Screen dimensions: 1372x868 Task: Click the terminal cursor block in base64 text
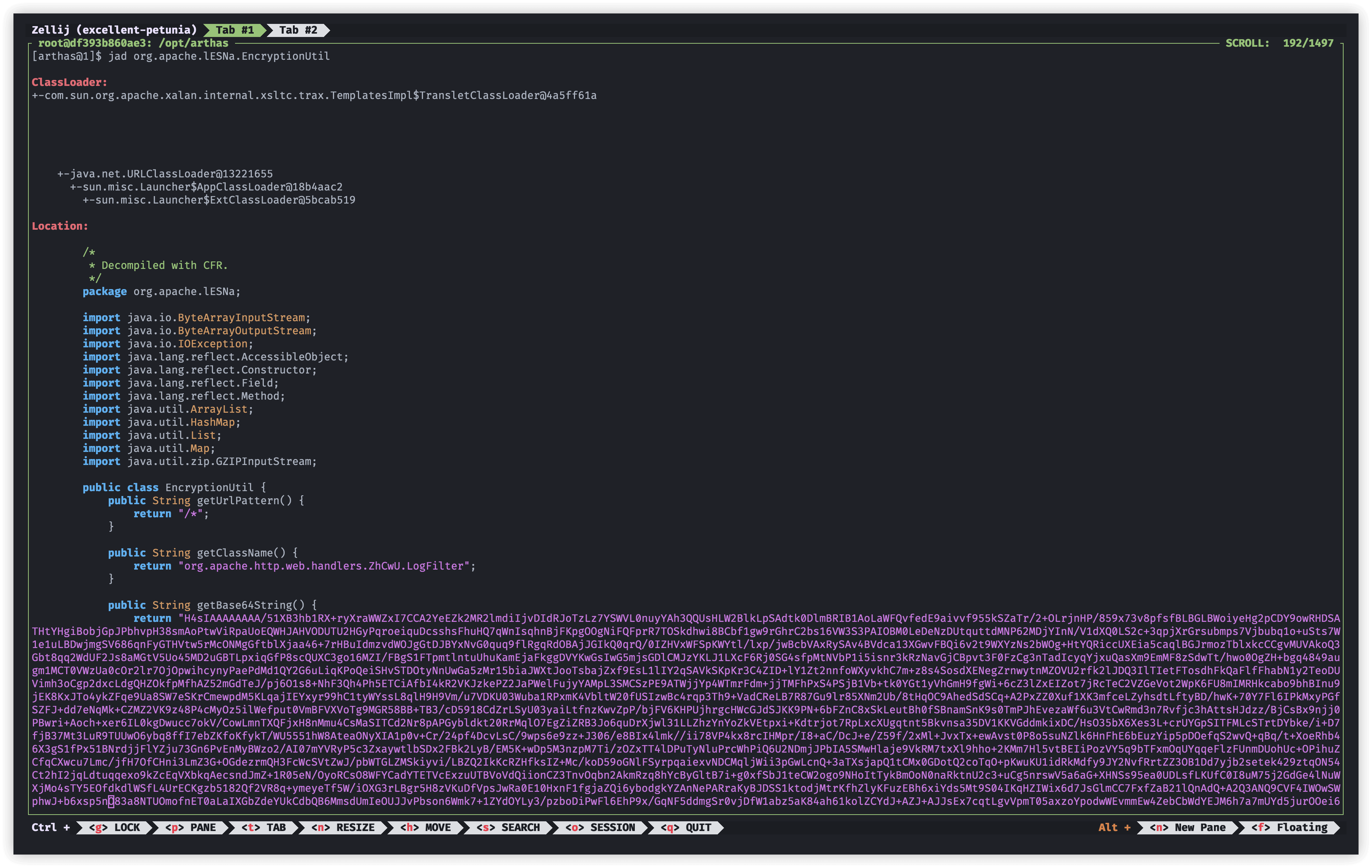point(111,802)
